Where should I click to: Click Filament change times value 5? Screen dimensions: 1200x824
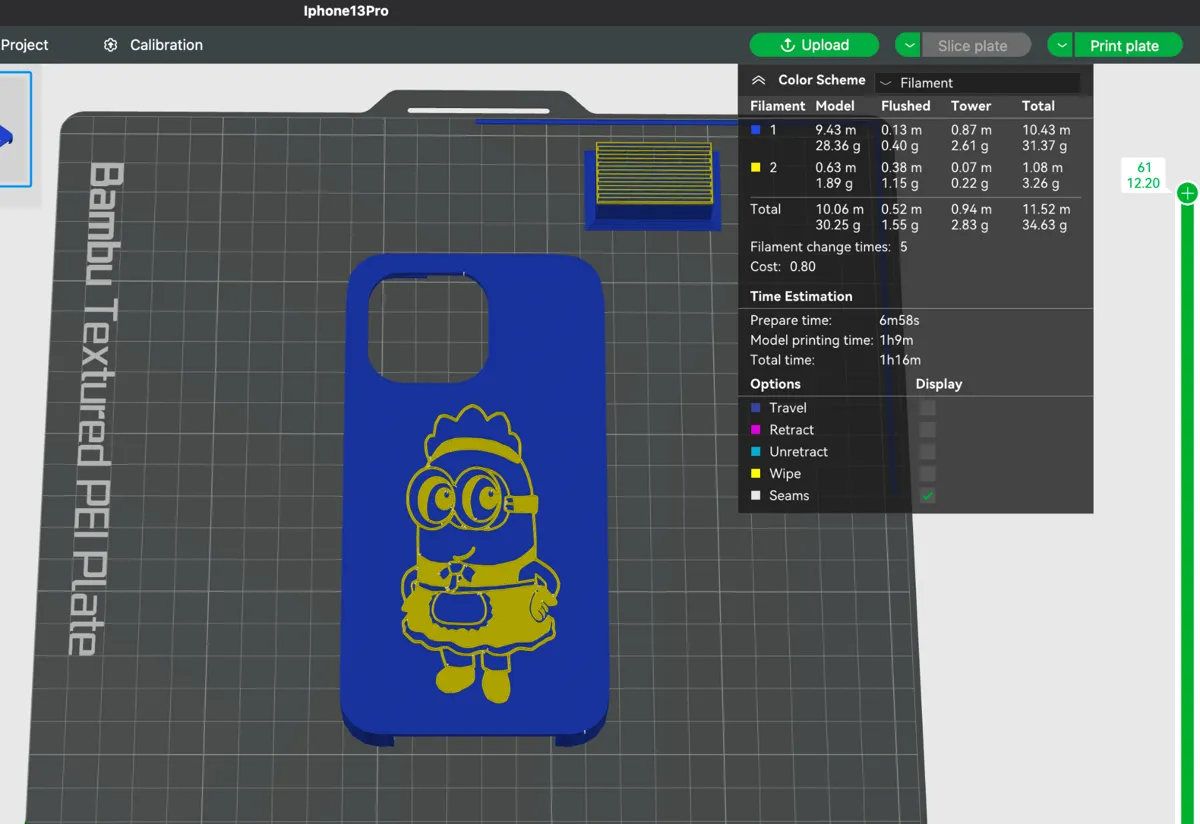click(904, 247)
